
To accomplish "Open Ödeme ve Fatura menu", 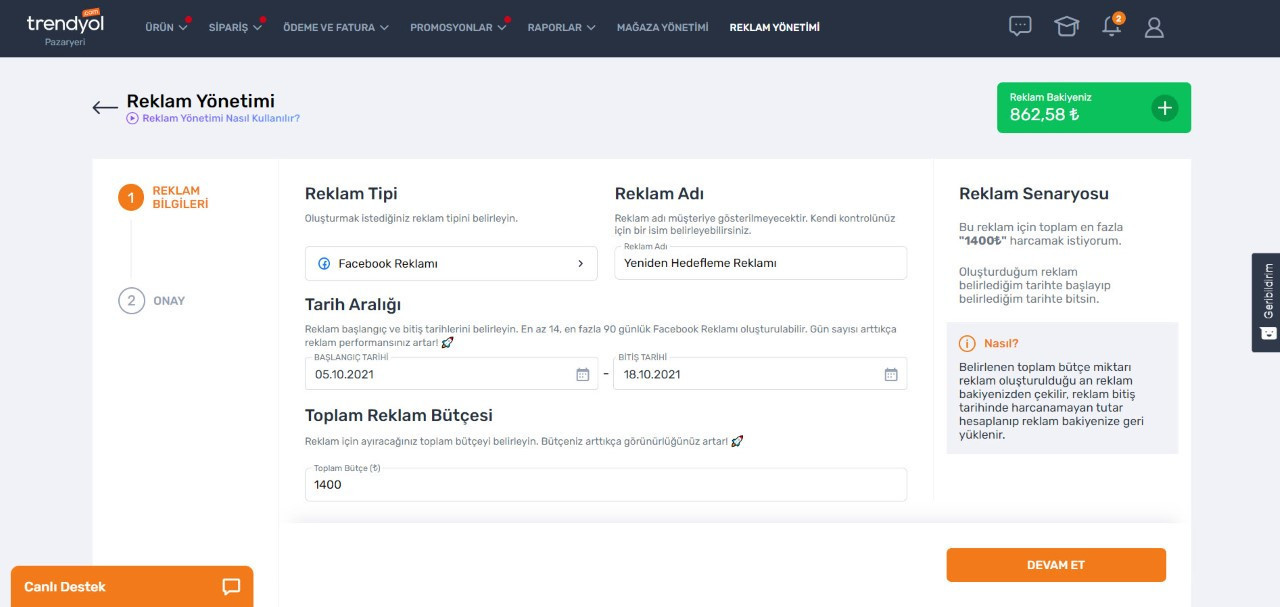I will (336, 28).
